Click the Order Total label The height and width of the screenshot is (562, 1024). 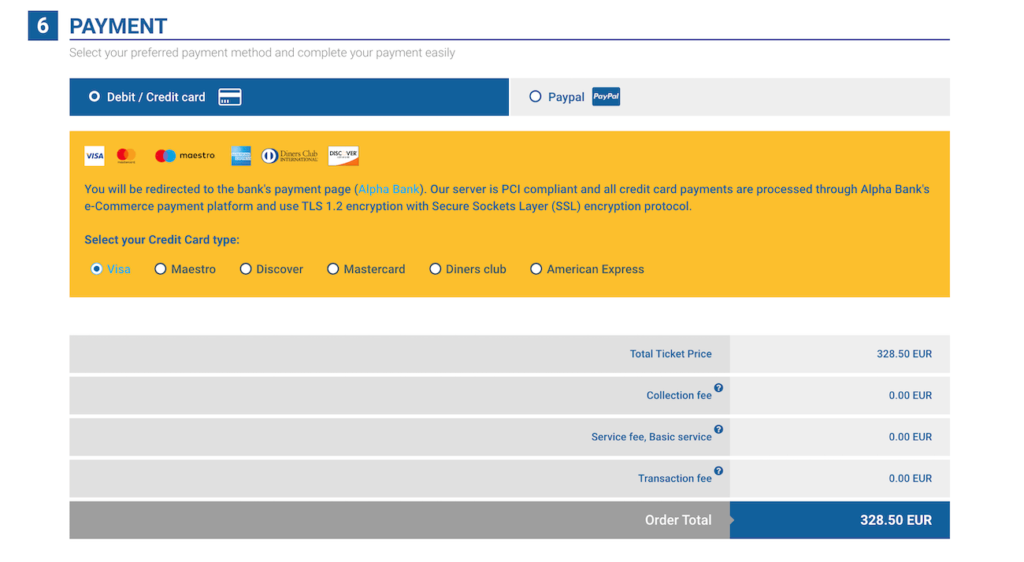(x=678, y=520)
